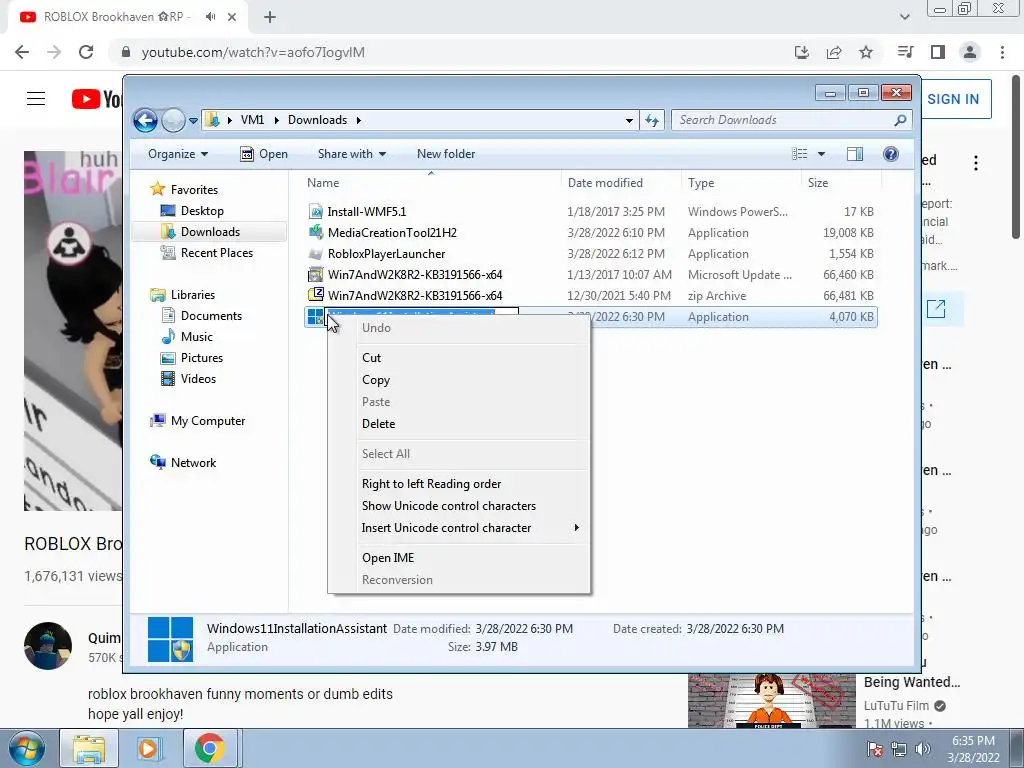Click the Action Center flag icon
The image size is (1024, 768).
(875, 749)
